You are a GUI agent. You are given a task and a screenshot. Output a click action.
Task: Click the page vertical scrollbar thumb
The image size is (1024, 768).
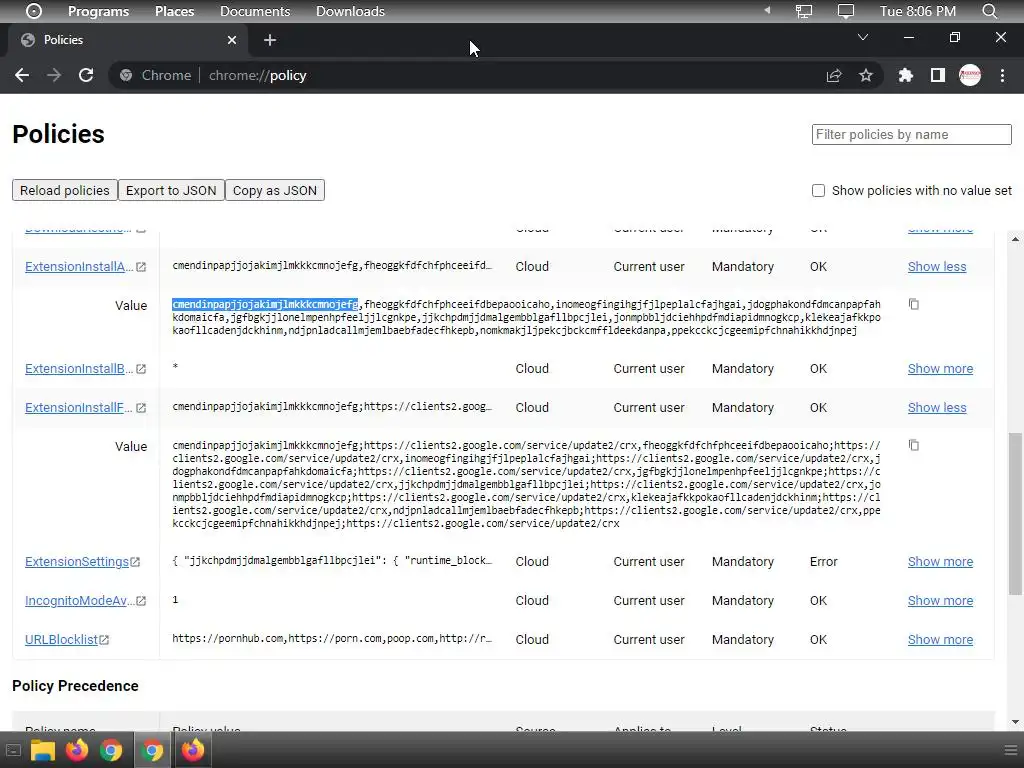tap(1016, 513)
